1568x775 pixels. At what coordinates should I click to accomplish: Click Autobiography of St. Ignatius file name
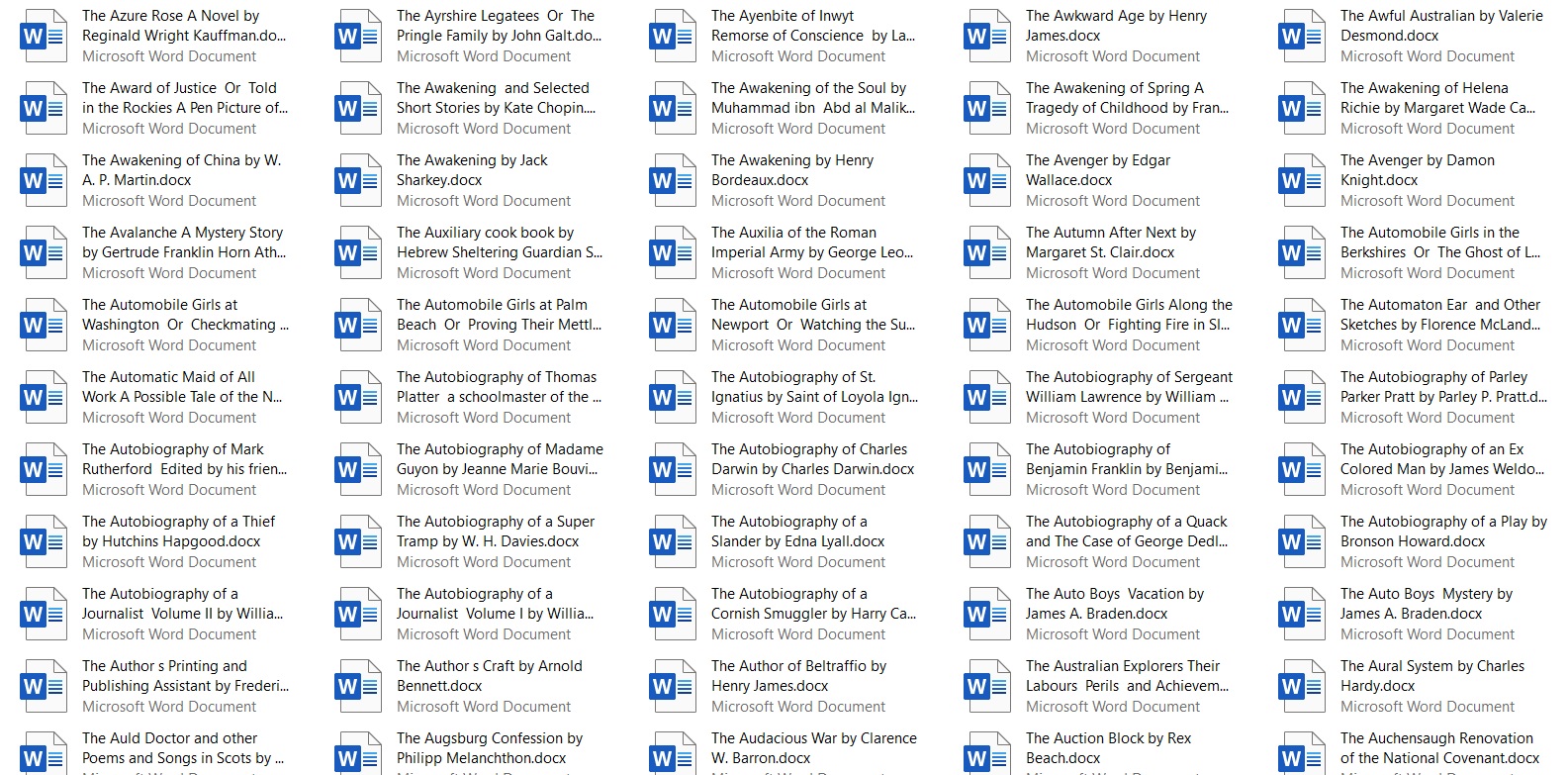[814, 387]
